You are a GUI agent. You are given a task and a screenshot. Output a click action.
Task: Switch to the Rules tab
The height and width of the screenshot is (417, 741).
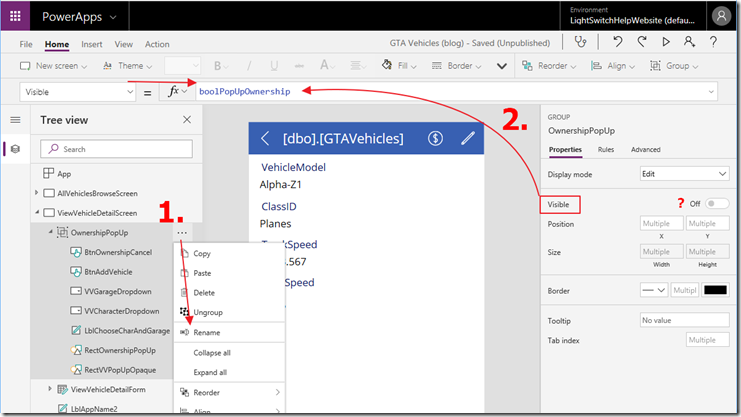tap(605, 149)
